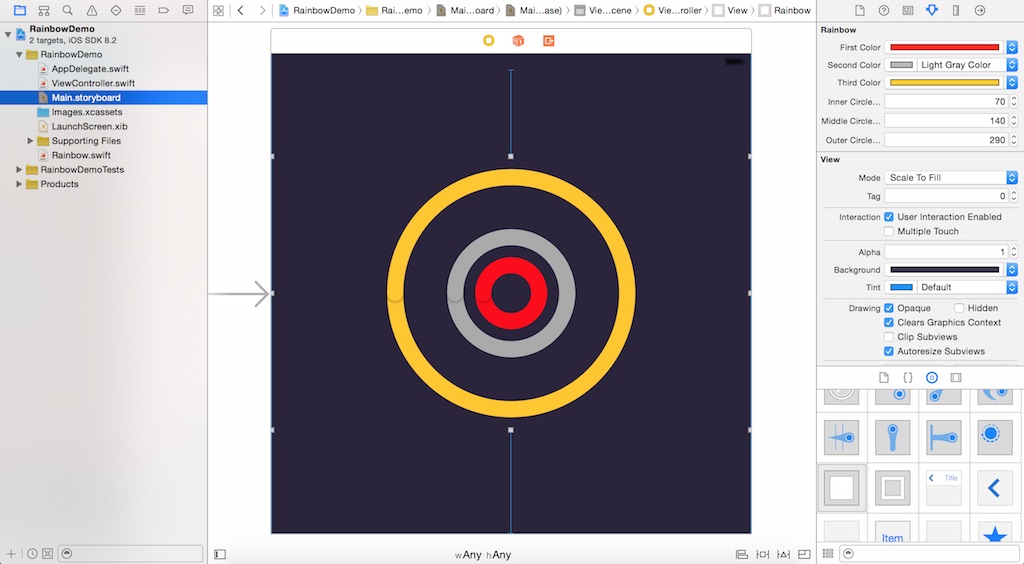This screenshot has height=564, width=1024.
Task: Select Rainbow.swift in the file list
Action: pos(80,155)
